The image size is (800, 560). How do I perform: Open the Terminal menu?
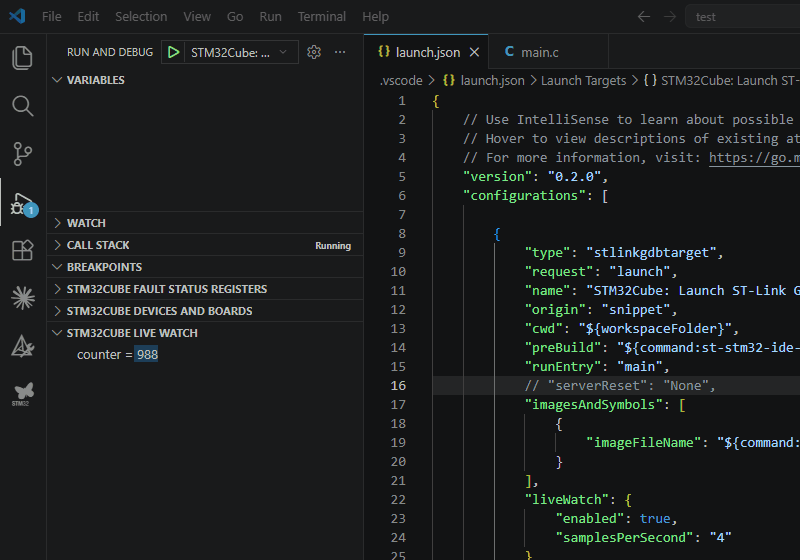[321, 16]
